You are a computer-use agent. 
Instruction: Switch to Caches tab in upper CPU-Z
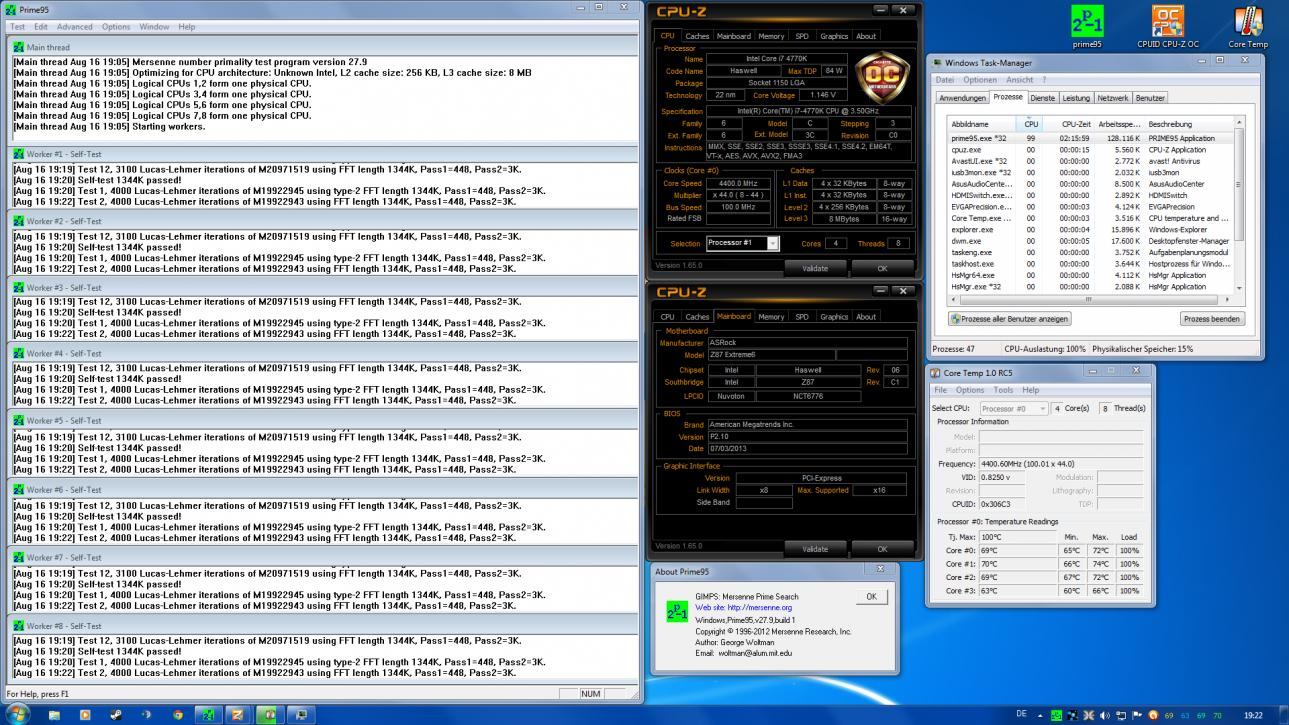pos(697,36)
